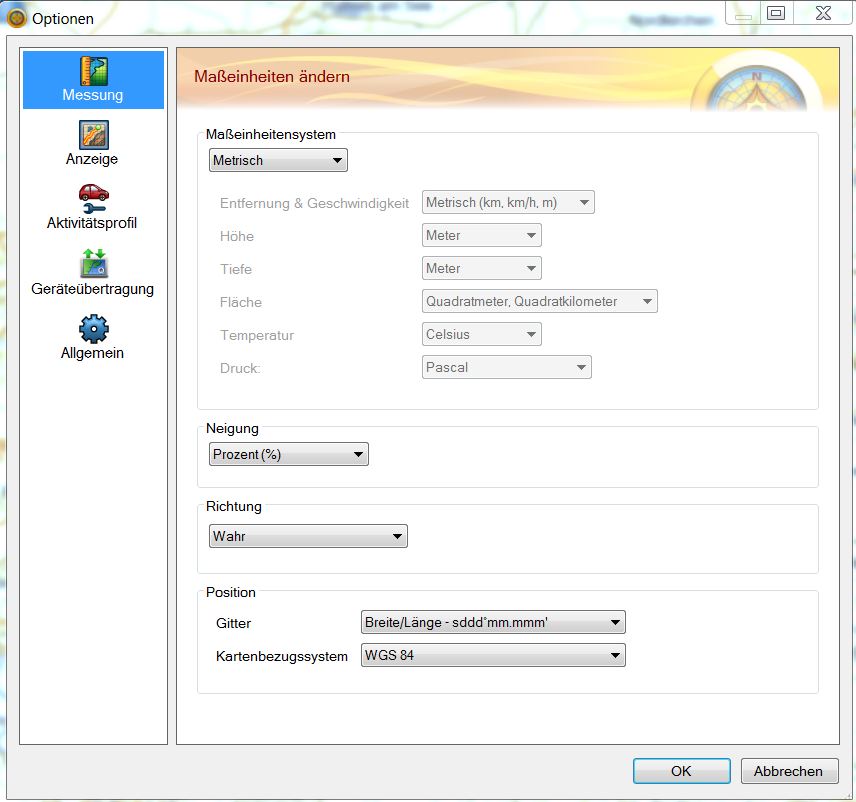Maximize the Optionen window
This screenshot has height=802, width=856.
[776, 13]
